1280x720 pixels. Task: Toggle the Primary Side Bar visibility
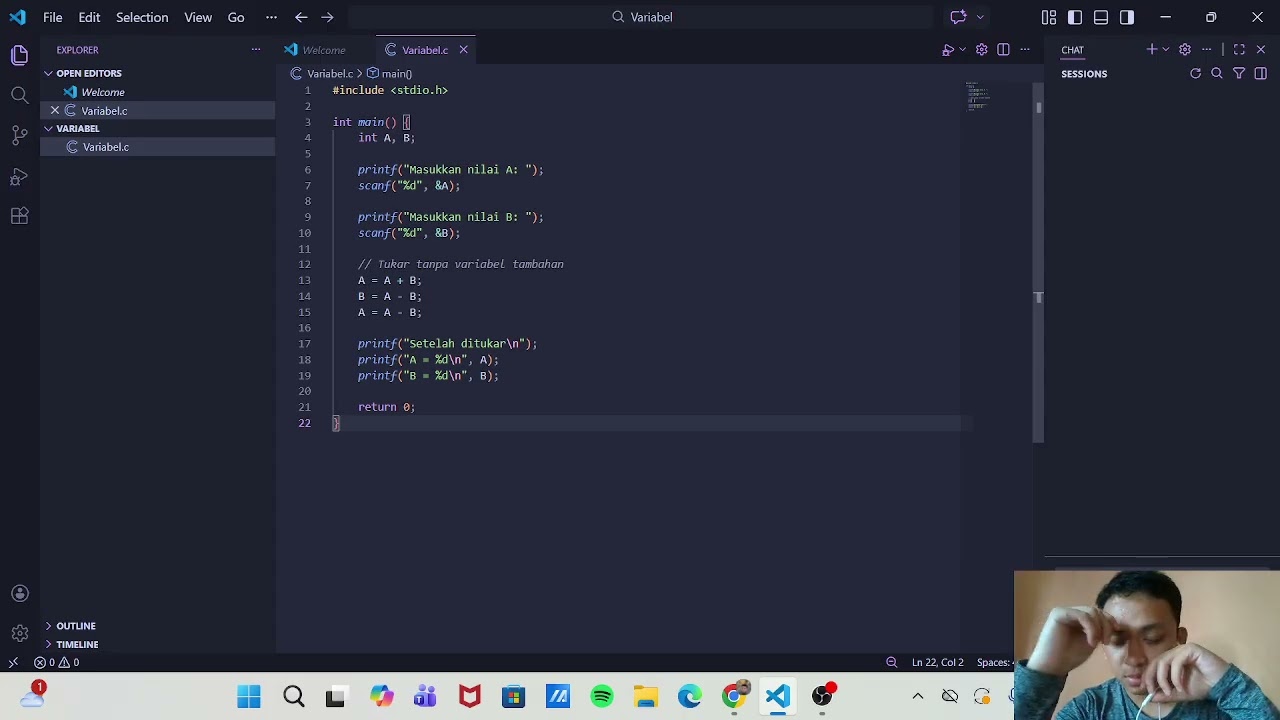(1075, 17)
